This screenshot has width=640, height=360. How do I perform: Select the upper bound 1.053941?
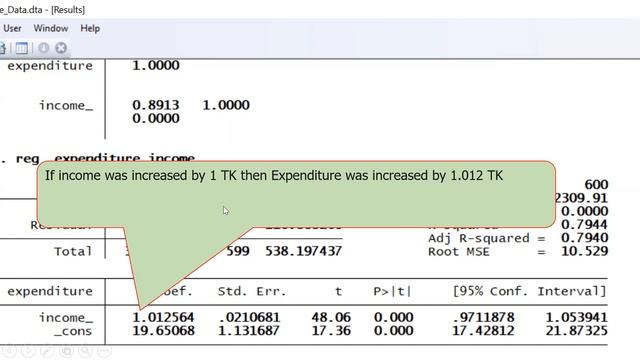(x=577, y=317)
